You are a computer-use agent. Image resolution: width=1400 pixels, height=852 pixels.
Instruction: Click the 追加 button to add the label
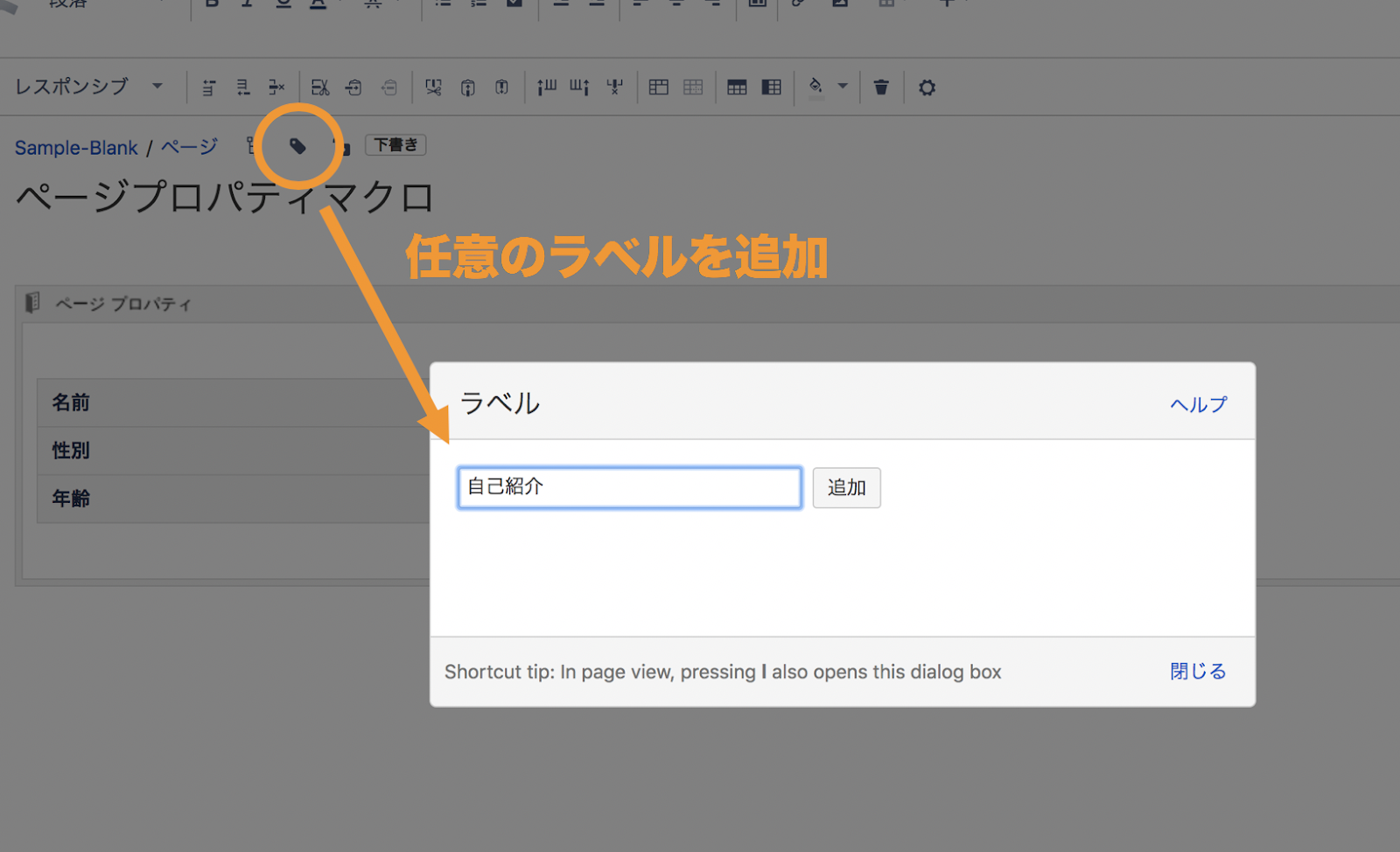pyautogui.click(x=847, y=487)
